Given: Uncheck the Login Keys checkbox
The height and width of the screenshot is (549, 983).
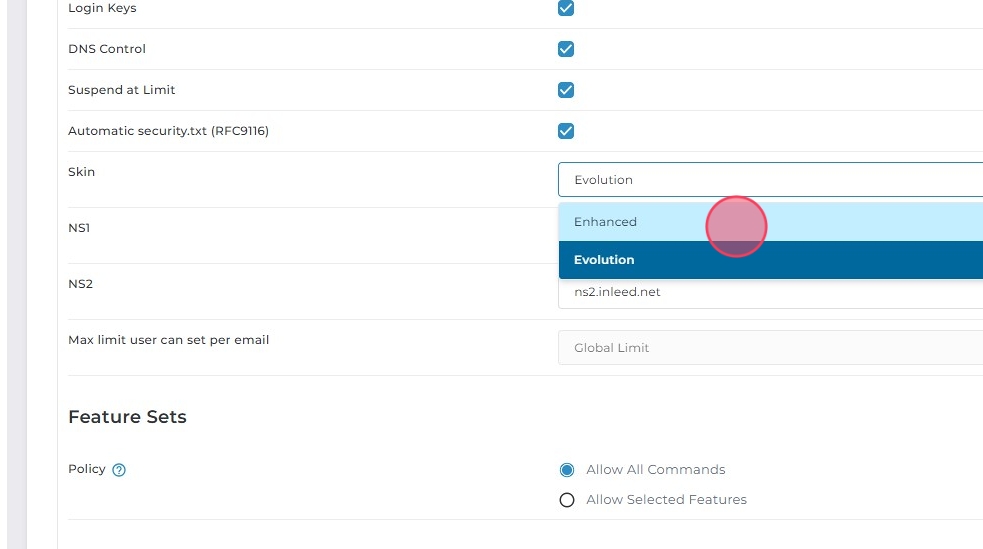Looking at the screenshot, I should pyautogui.click(x=566, y=8).
